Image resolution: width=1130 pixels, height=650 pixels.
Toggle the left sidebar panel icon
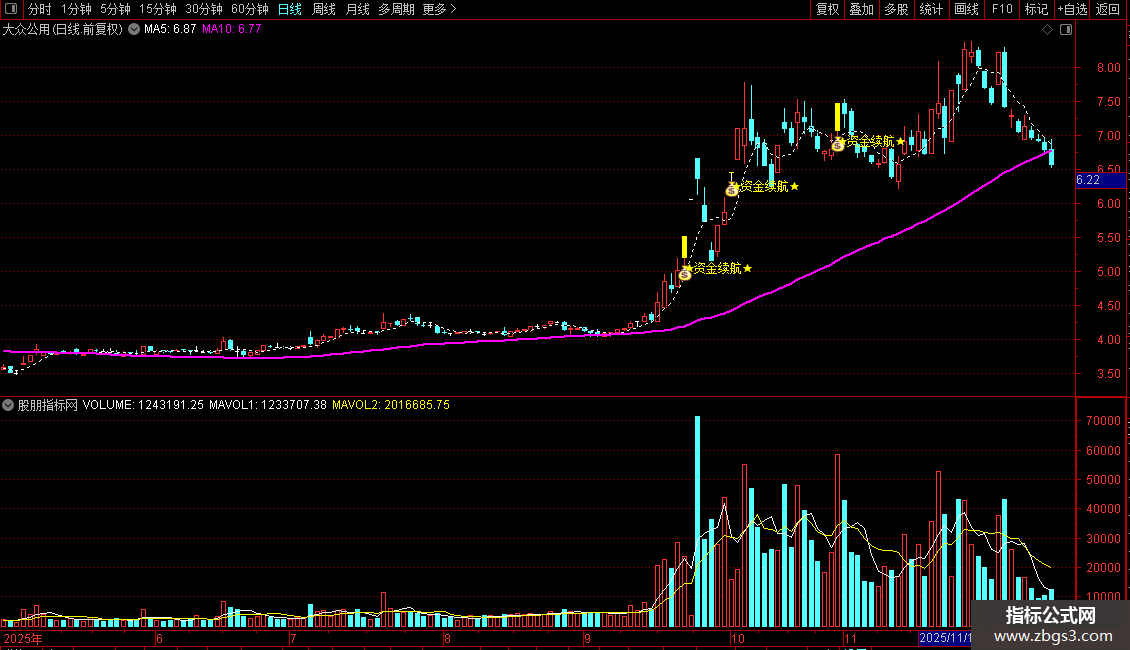(12, 9)
